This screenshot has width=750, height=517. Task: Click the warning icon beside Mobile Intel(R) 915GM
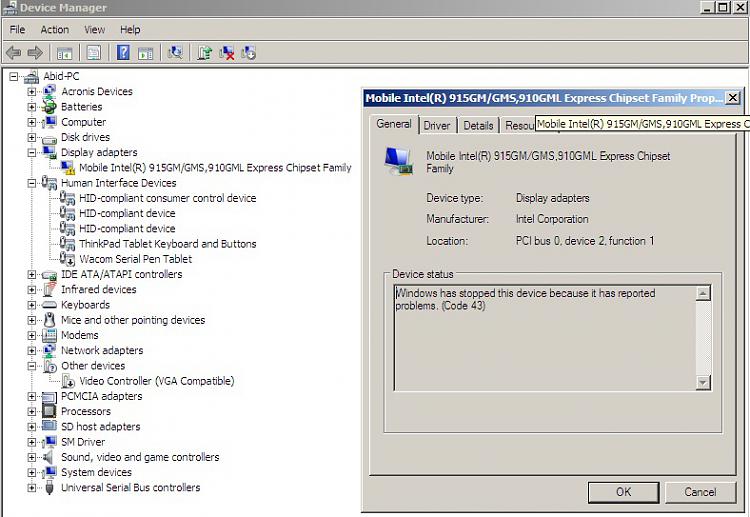coord(67,167)
